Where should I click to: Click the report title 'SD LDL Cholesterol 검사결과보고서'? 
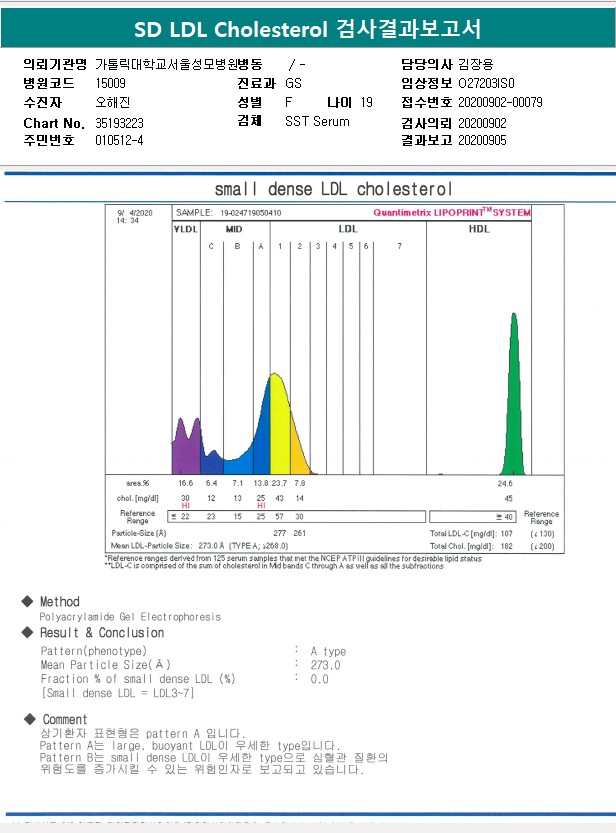click(307, 29)
